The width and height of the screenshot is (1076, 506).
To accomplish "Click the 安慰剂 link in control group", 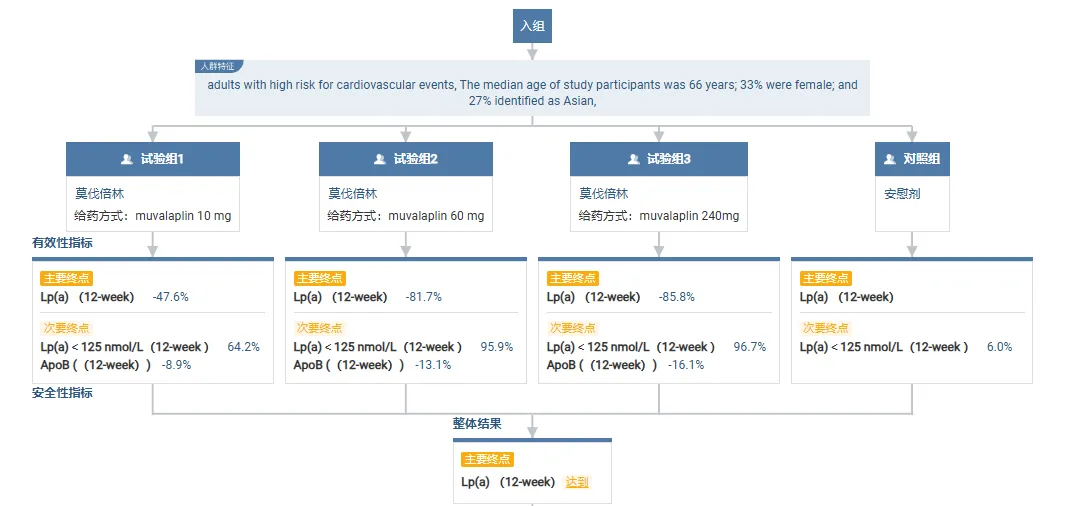I will [x=902, y=193].
